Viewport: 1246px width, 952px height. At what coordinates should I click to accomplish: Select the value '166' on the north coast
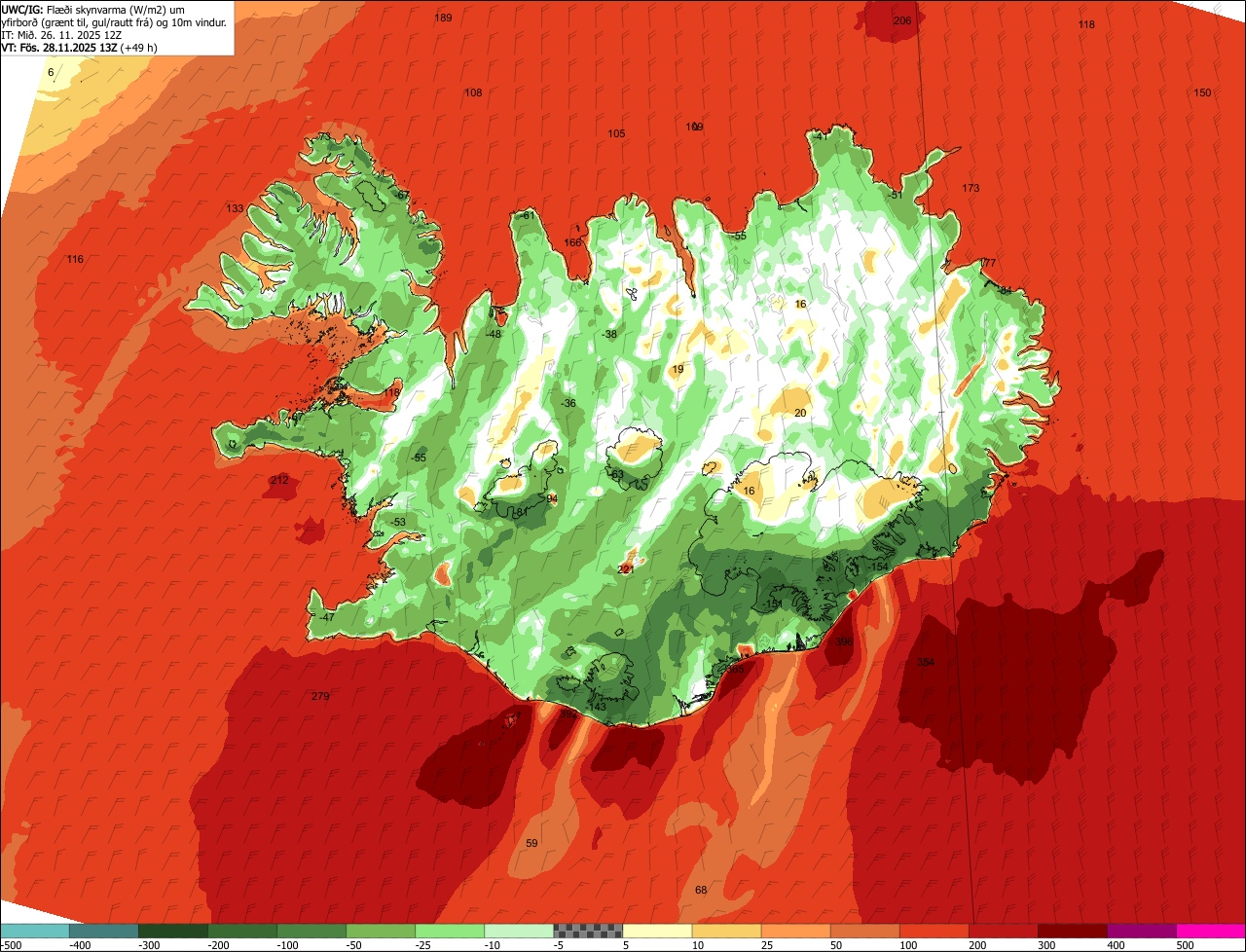(572, 242)
